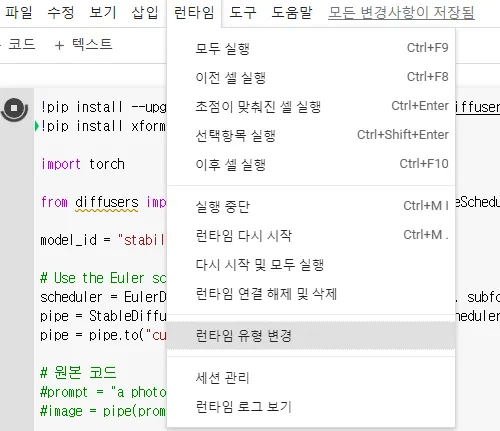
Task: Open 세션 관리 from the menu
Action: coord(311,378)
